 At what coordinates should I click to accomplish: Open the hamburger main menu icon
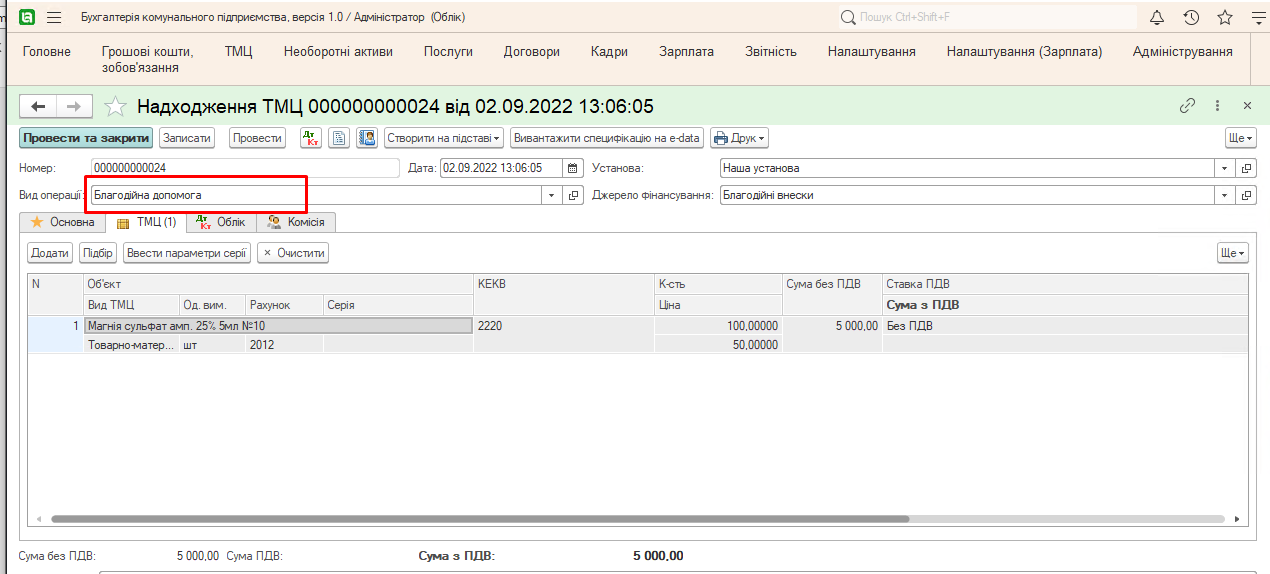[x=54, y=17]
